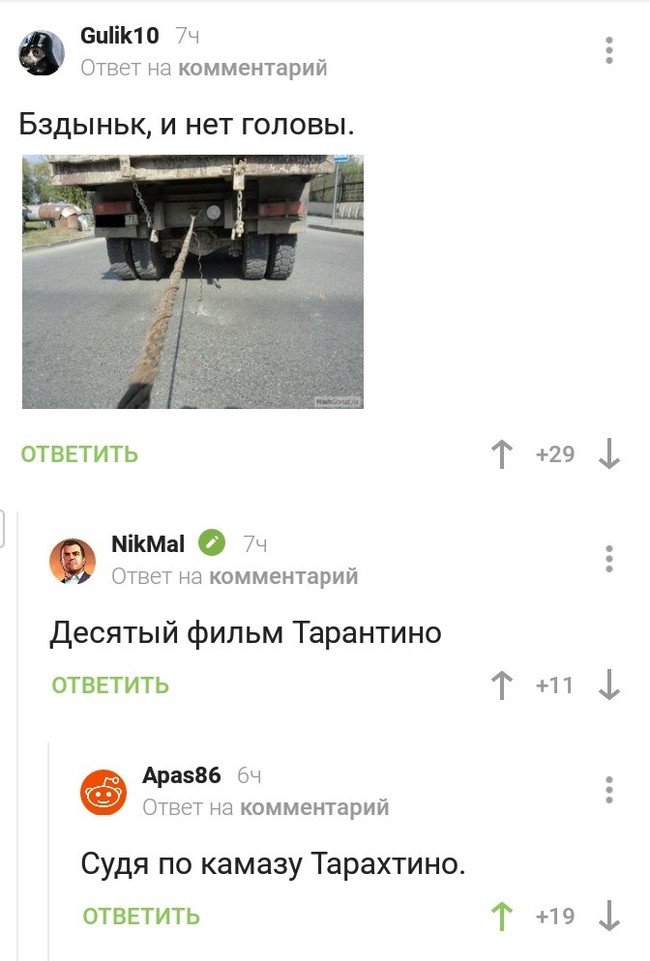Go to parent comment of Gulik10's reply
The width and height of the screenshot is (650, 961).
[252, 67]
